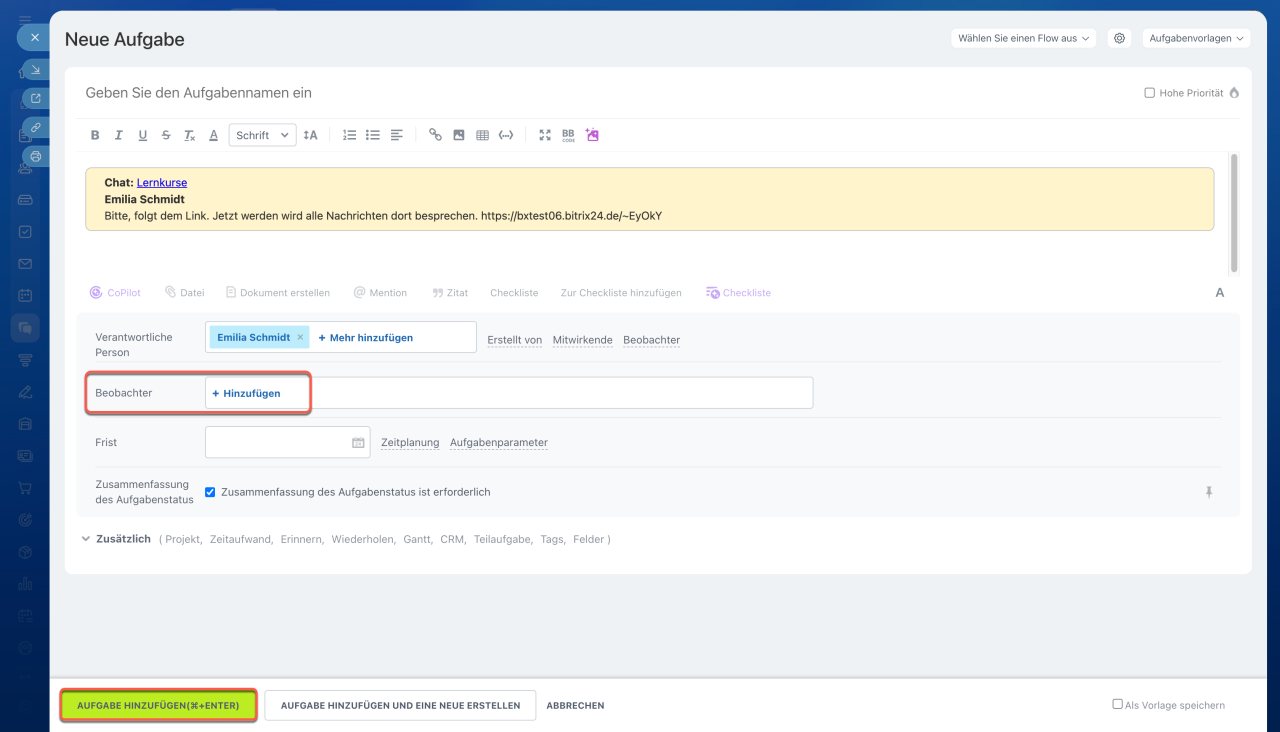
Task: Open the Aufgabenvorlagen menu
Action: [1196, 38]
